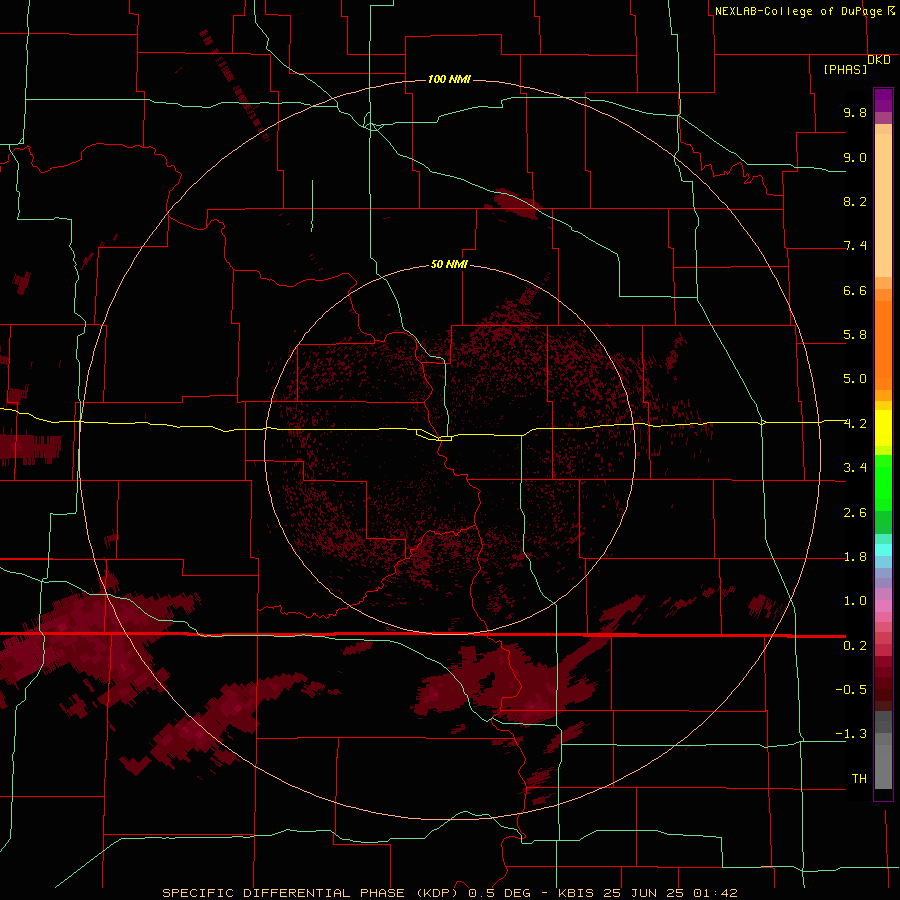Image resolution: width=900 pixels, height=900 pixels.
Task: Click the cyan color bar segment
Action: pyautogui.click(x=883, y=550)
